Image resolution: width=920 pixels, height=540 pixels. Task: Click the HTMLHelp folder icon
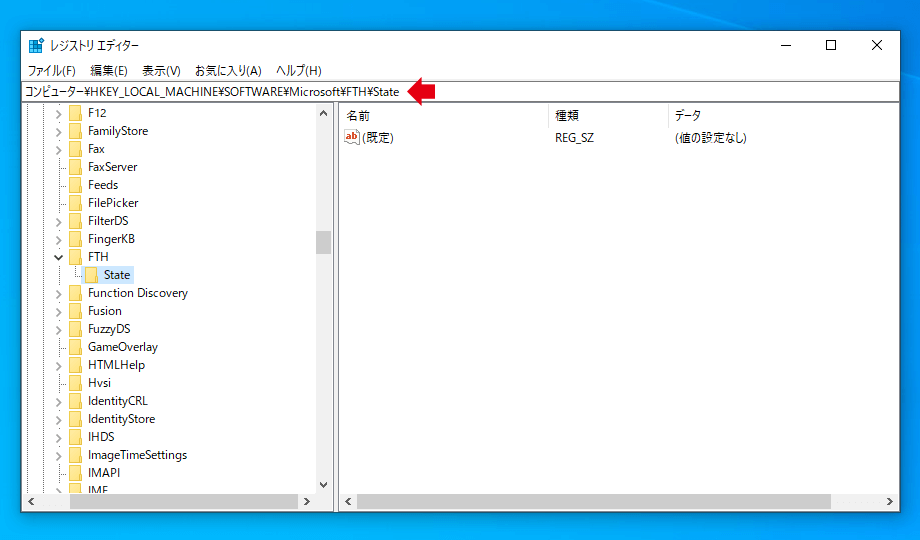[x=75, y=365]
